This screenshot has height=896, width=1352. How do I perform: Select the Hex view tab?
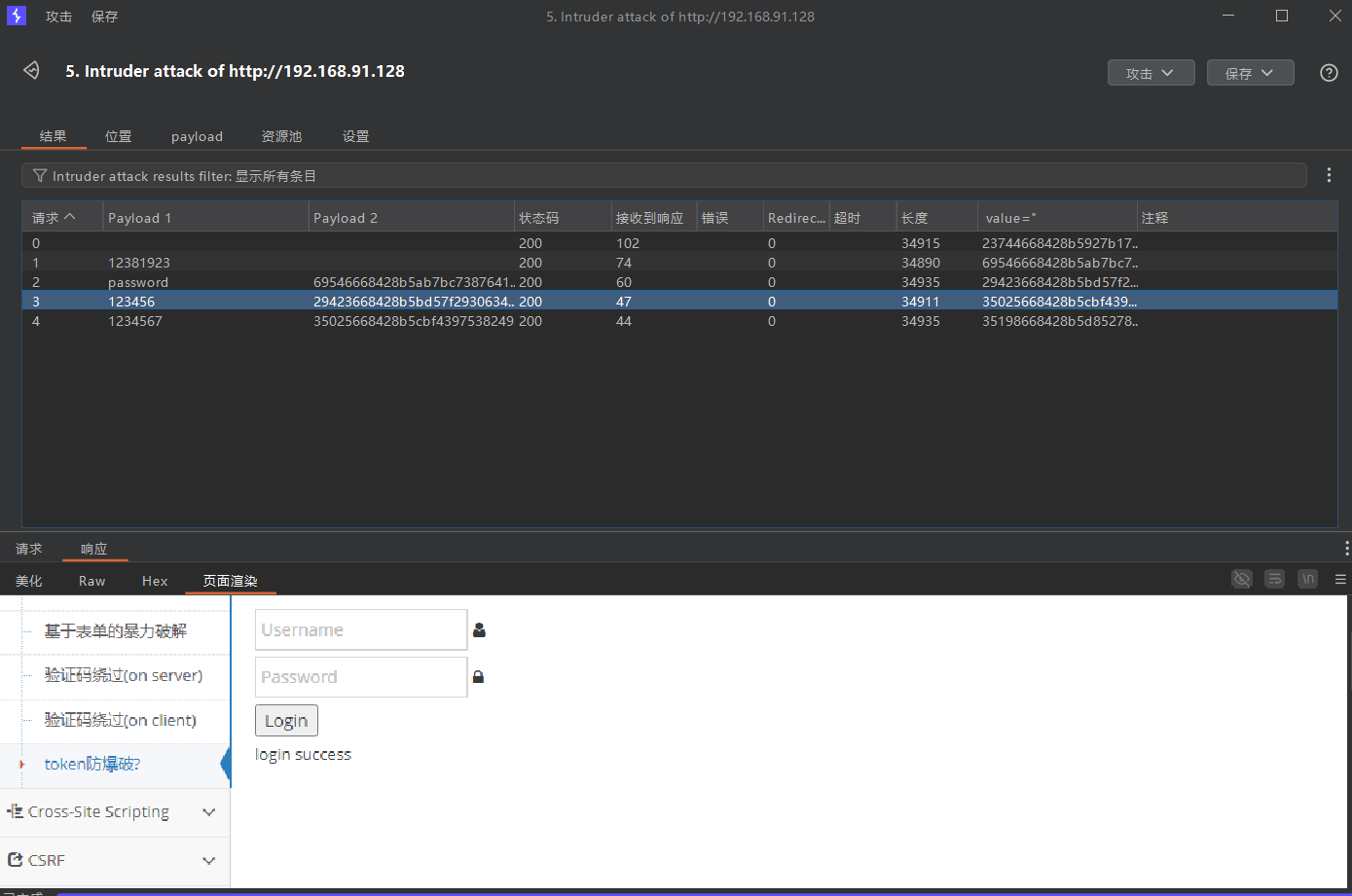coord(155,581)
